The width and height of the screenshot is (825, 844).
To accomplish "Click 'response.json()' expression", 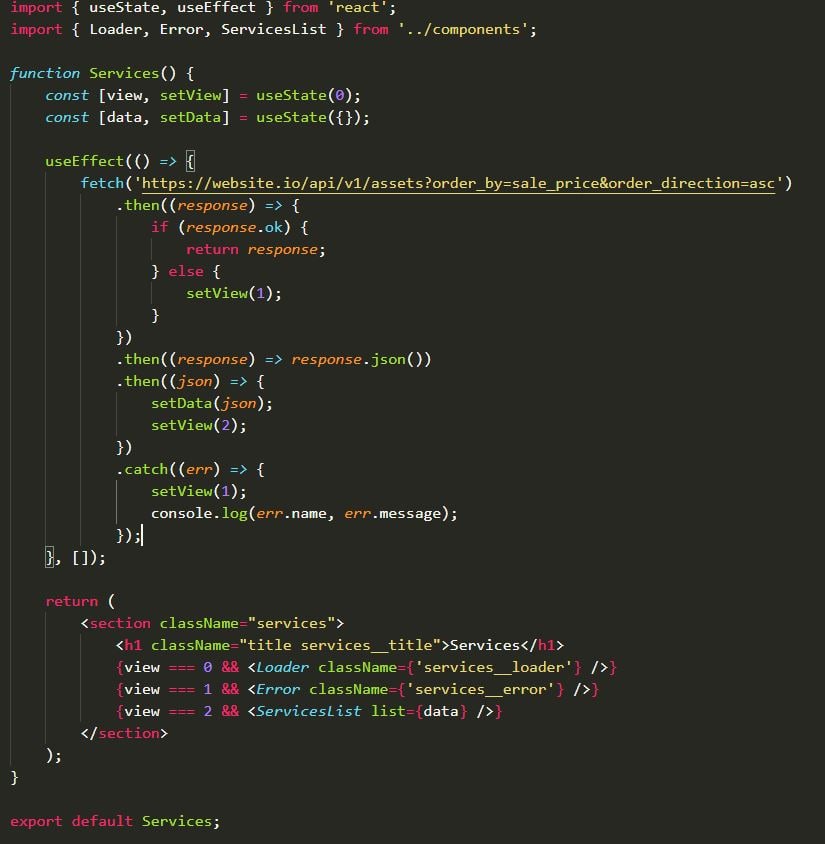I will (x=361, y=359).
